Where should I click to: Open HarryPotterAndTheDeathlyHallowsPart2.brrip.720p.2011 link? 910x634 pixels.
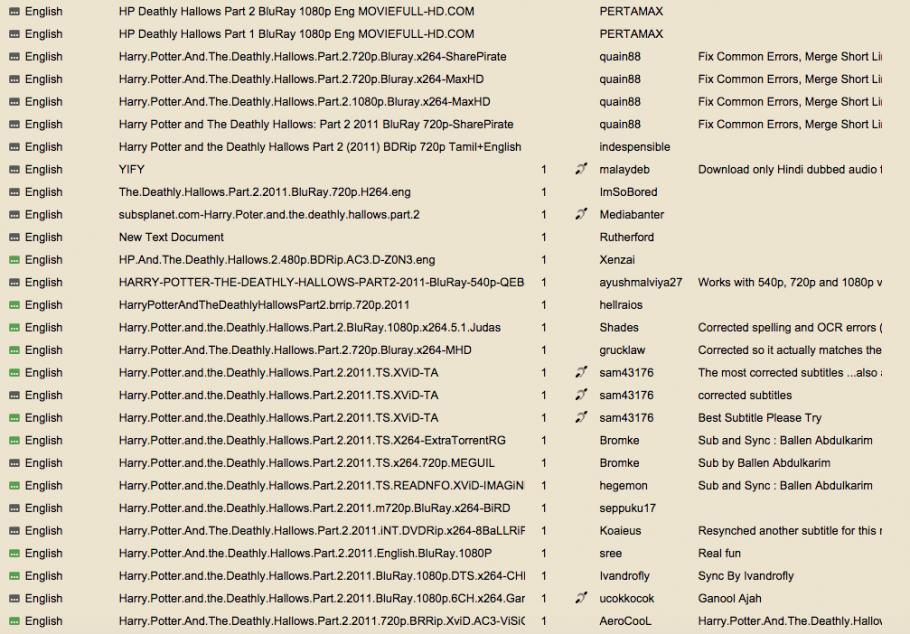coord(264,305)
